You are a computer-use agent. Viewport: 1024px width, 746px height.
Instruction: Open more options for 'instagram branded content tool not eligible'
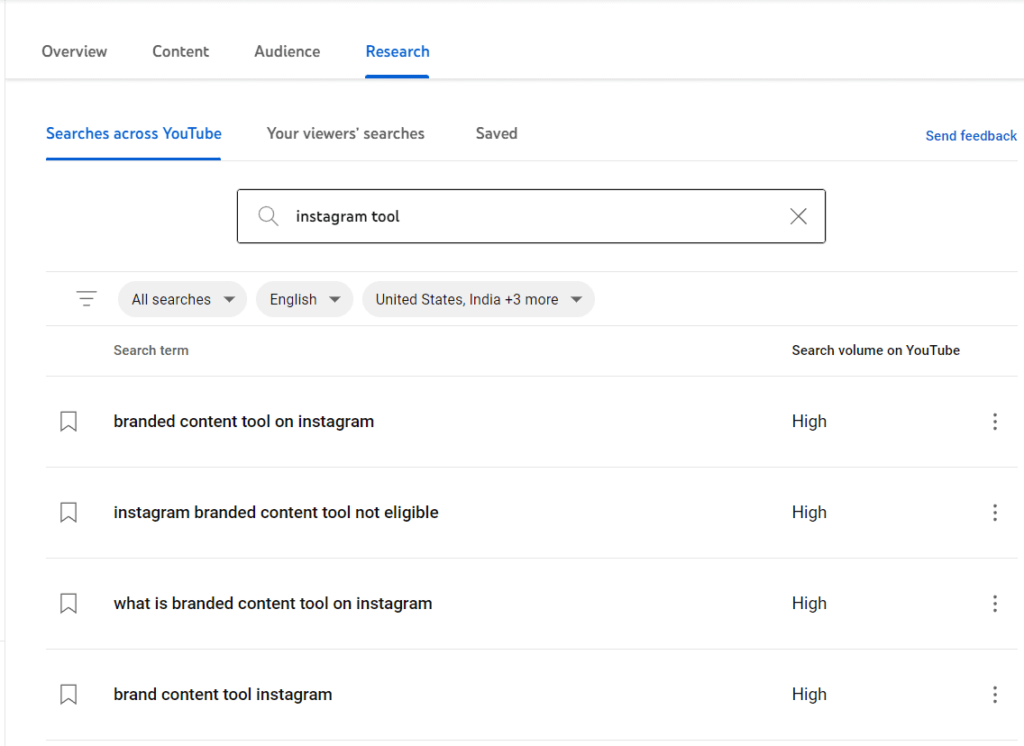(x=994, y=513)
